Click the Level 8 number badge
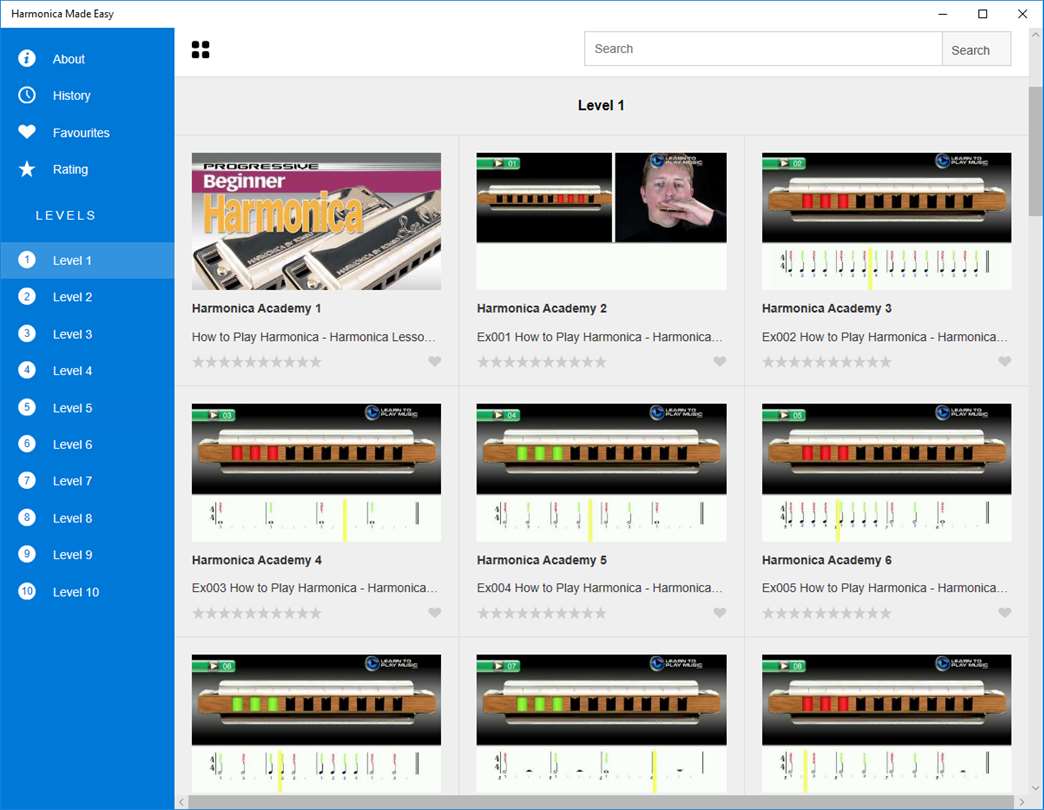This screenshot has height=810, width=1044. coord(27,518)
